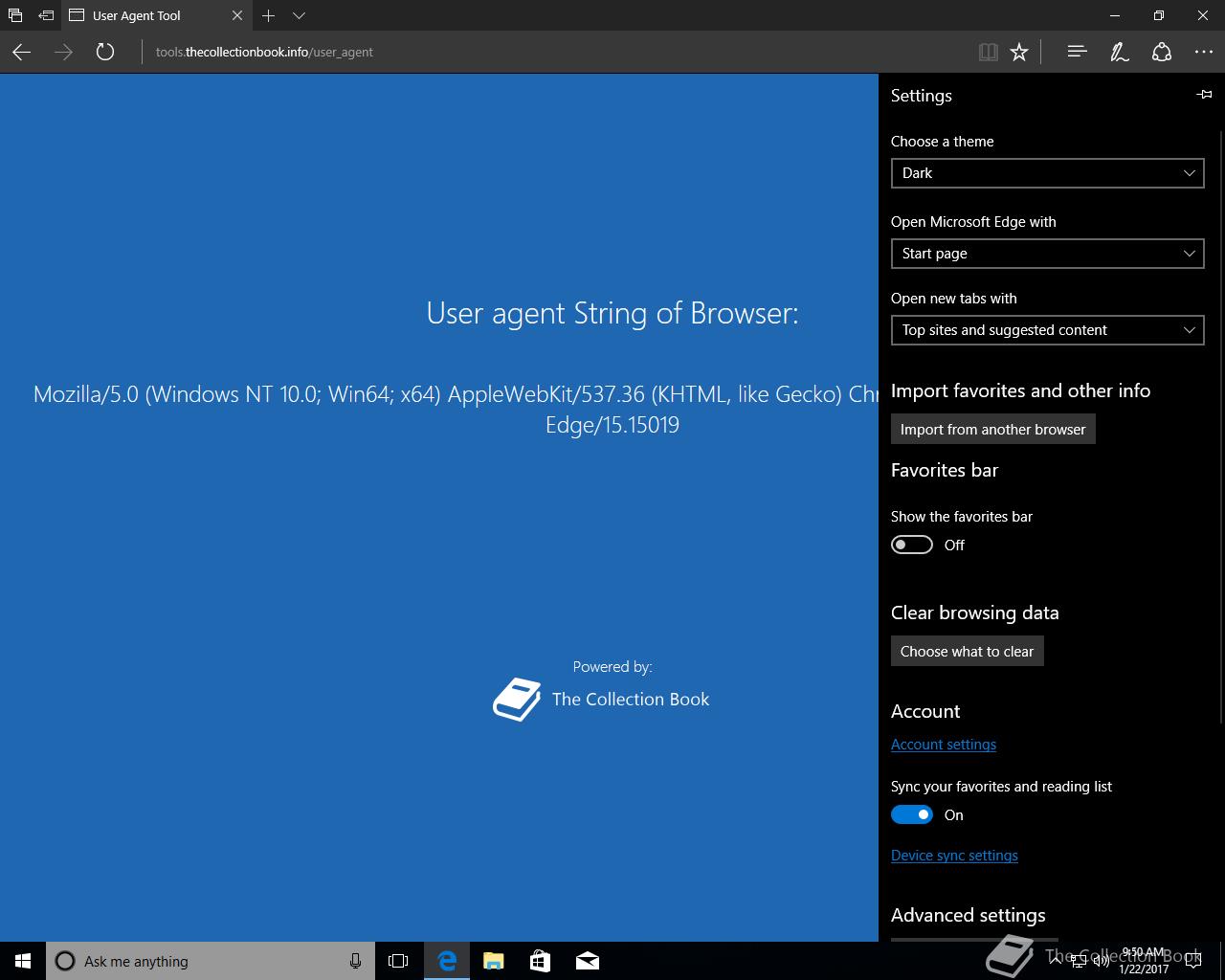The height and width of the screenshot is (980, 1225).
Task: Open the 'Open new tabs with' dropdown
Action: point(1047,330)
